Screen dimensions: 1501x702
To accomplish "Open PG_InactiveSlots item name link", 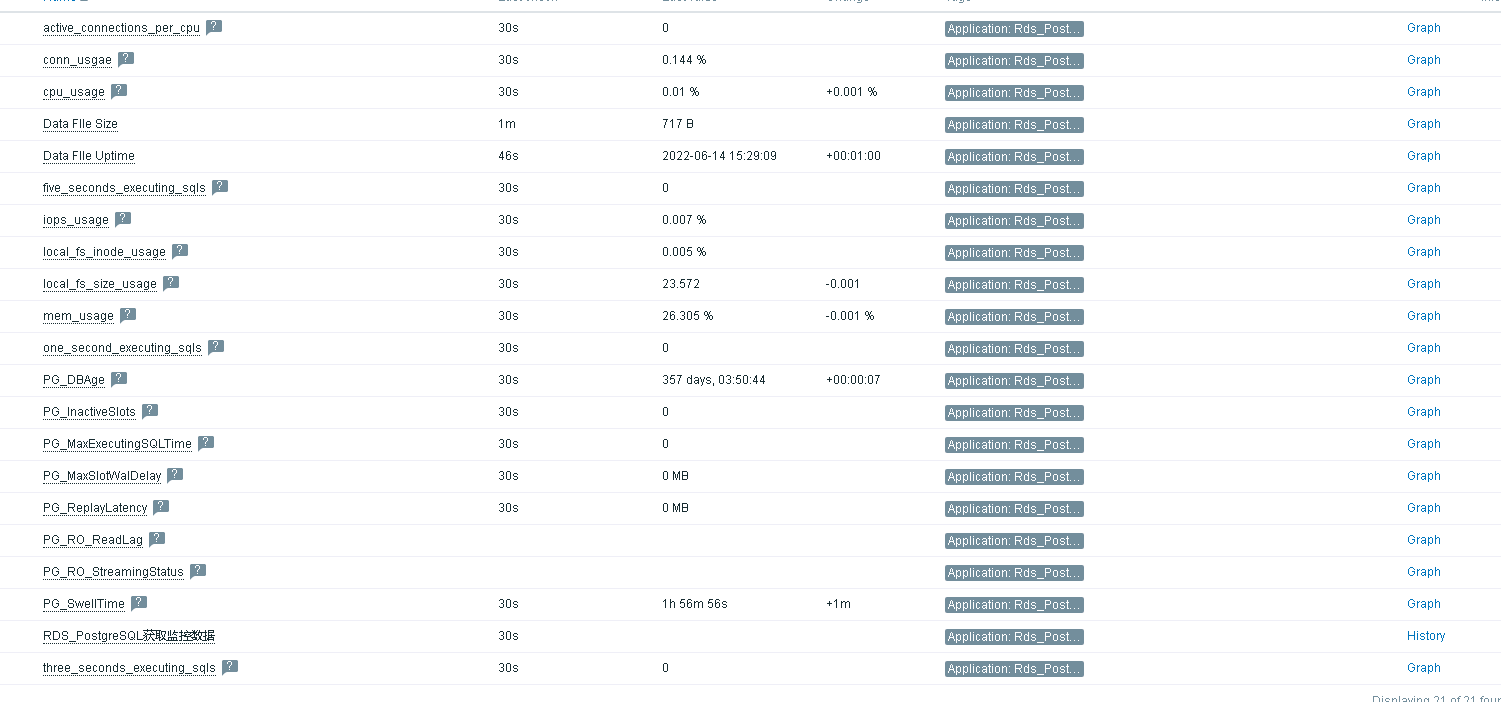I will [89, 412].
